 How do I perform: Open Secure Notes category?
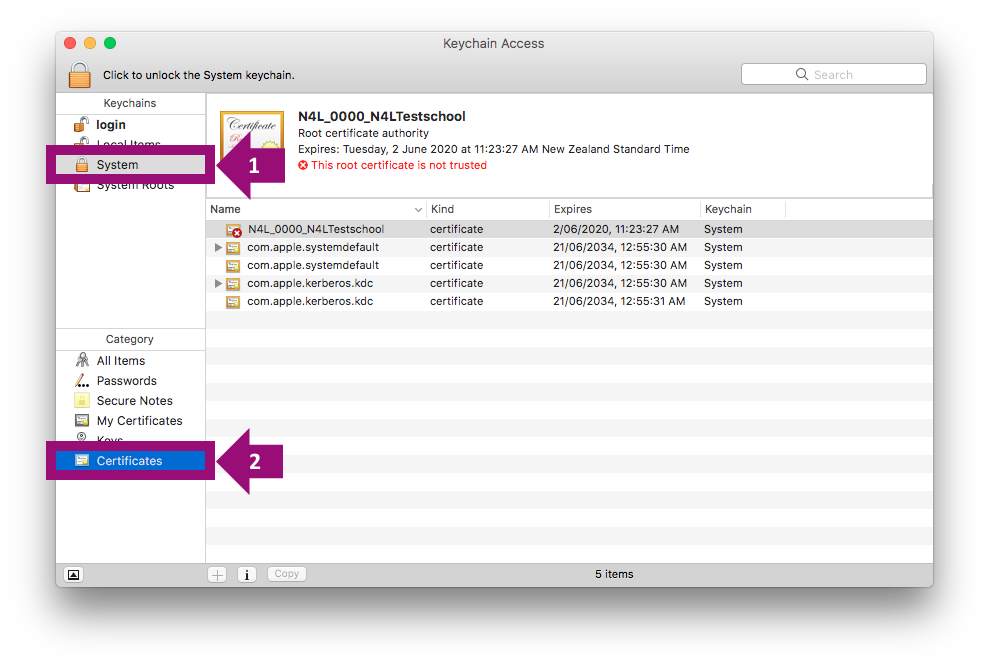(134, 401)
